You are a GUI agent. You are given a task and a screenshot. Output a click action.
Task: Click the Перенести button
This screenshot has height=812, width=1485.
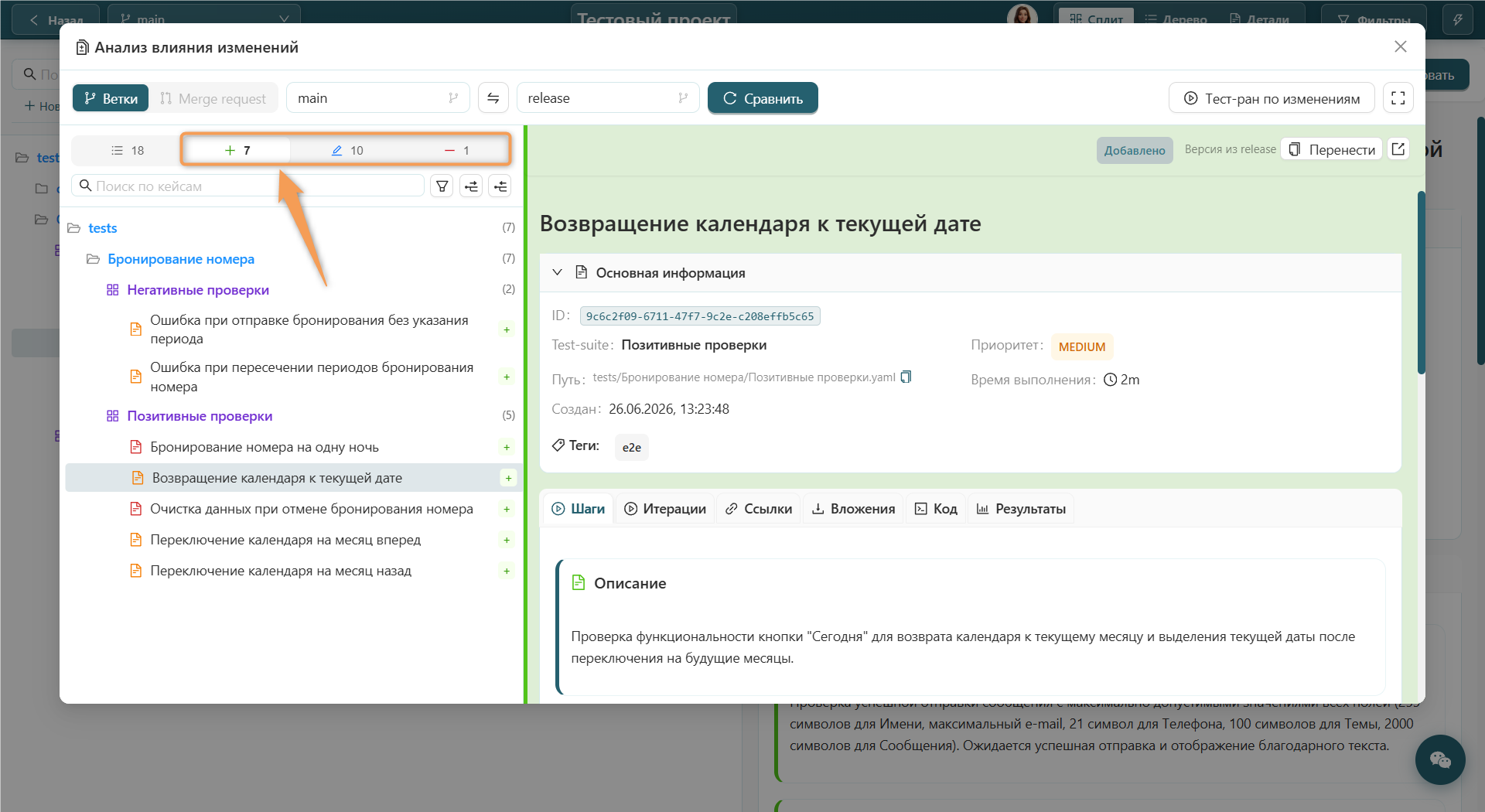pos(1332,149)
